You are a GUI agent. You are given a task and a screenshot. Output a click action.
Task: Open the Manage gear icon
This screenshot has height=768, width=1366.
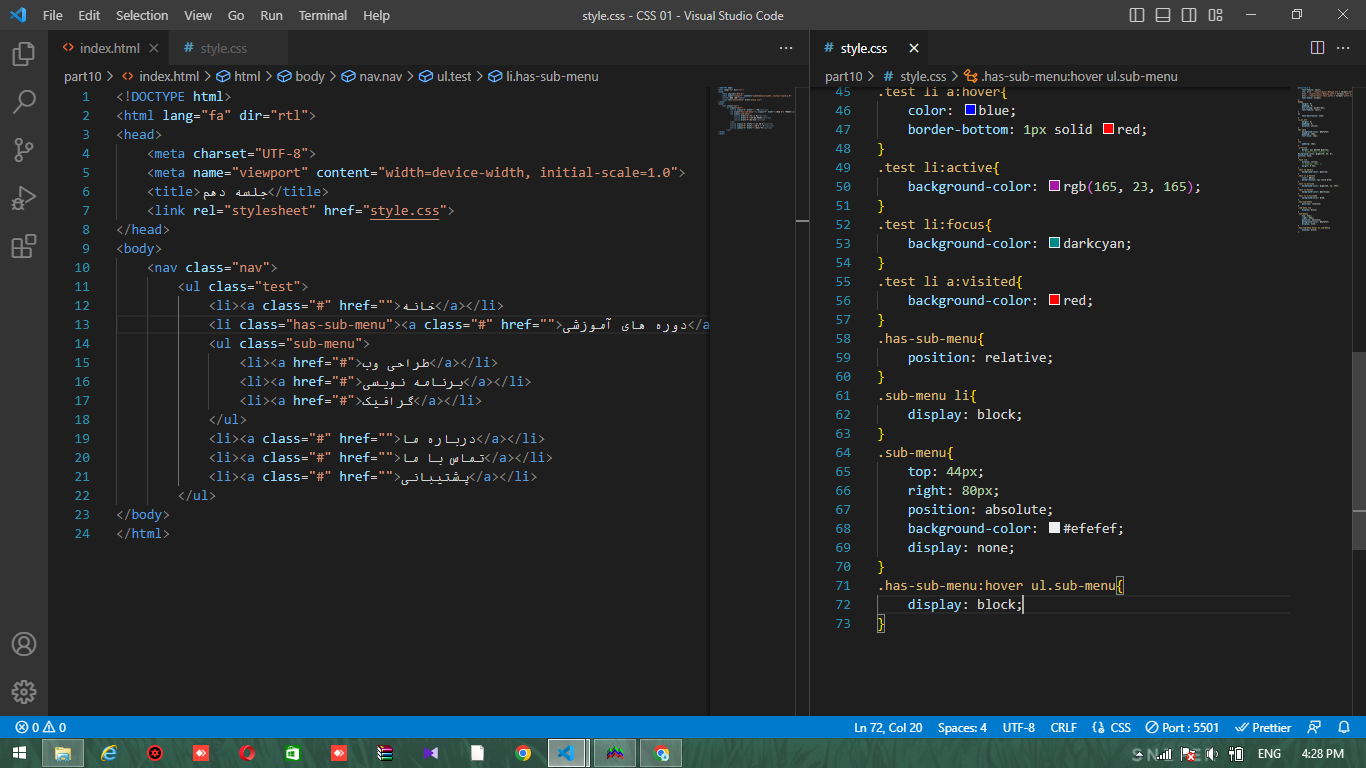tap(24, 692)
